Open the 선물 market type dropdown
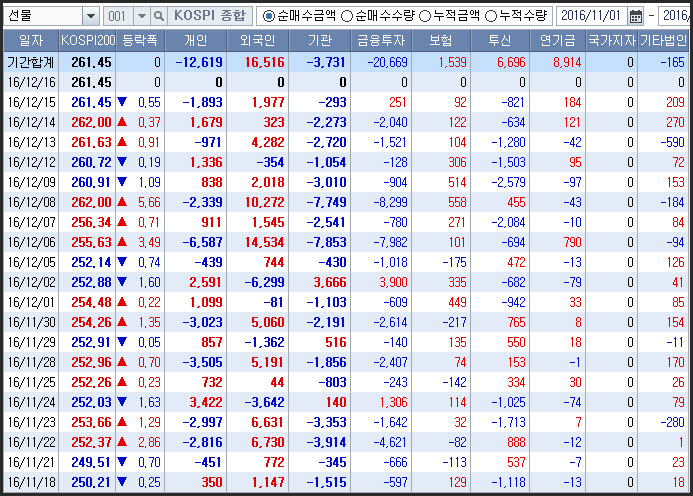Viewport: 693px width, 496px height. (91, 16)
